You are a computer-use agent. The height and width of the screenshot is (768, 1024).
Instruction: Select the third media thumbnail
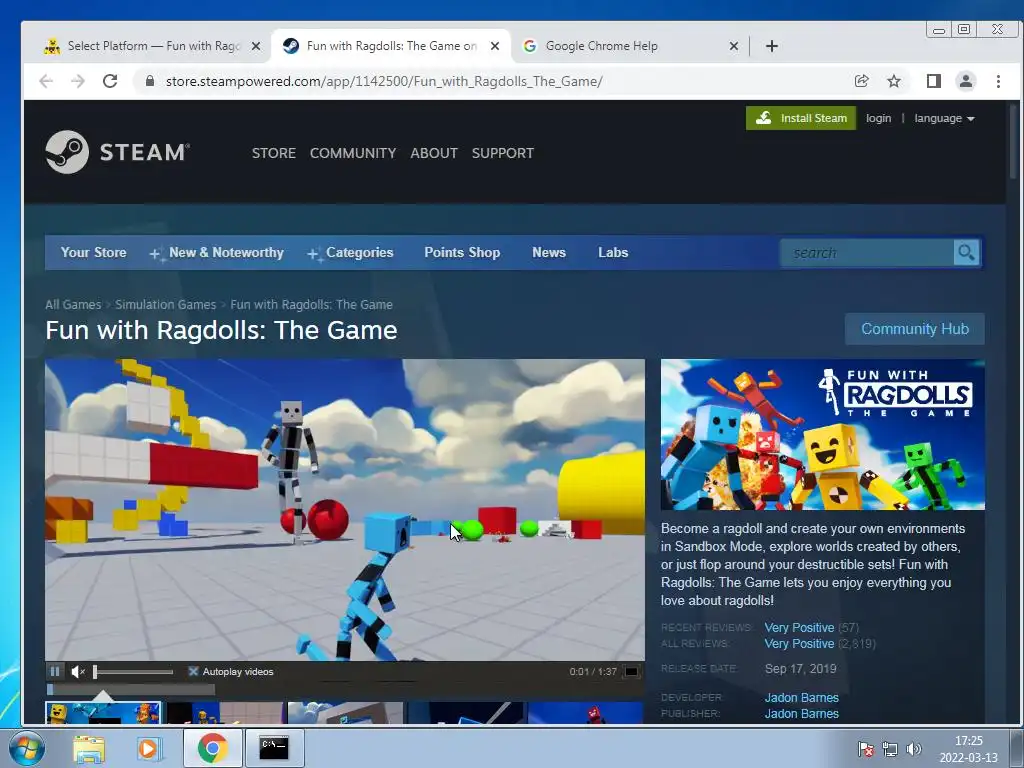pyautogui.click(x=345, y=712)
